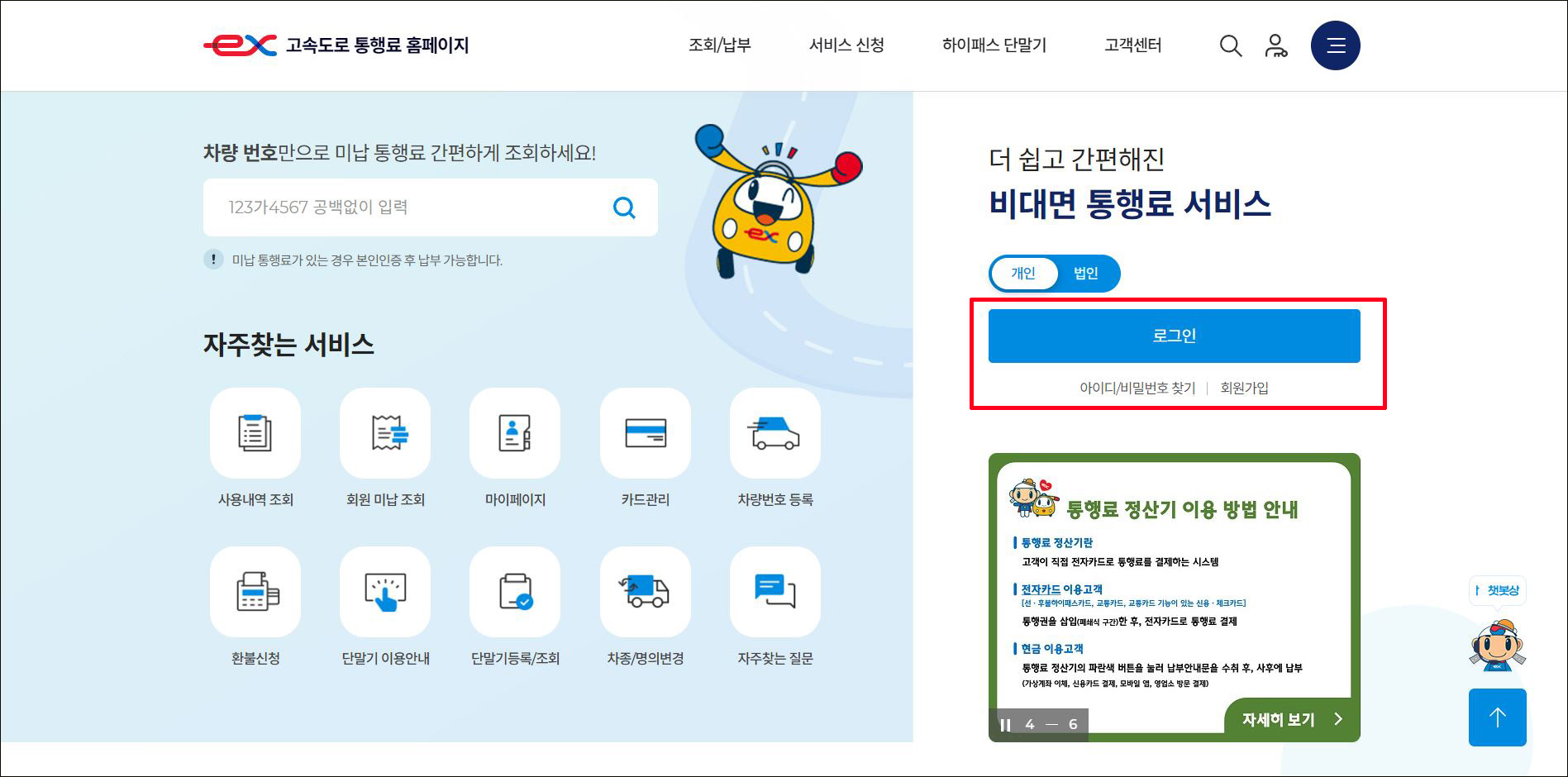Select the 개인 login type toggle

click(1023, 274)
